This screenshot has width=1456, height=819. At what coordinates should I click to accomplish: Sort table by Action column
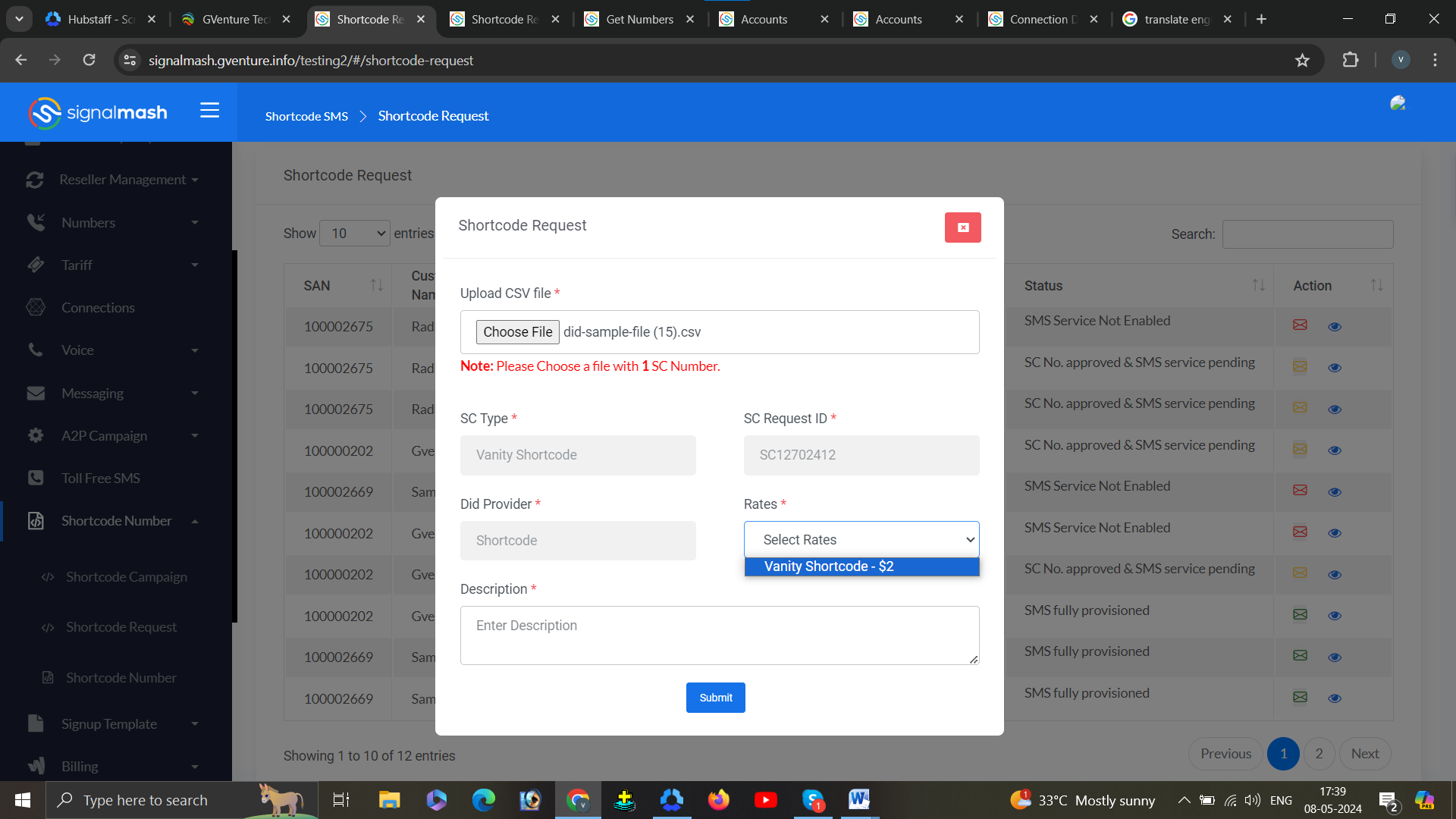coord(1333,286)
